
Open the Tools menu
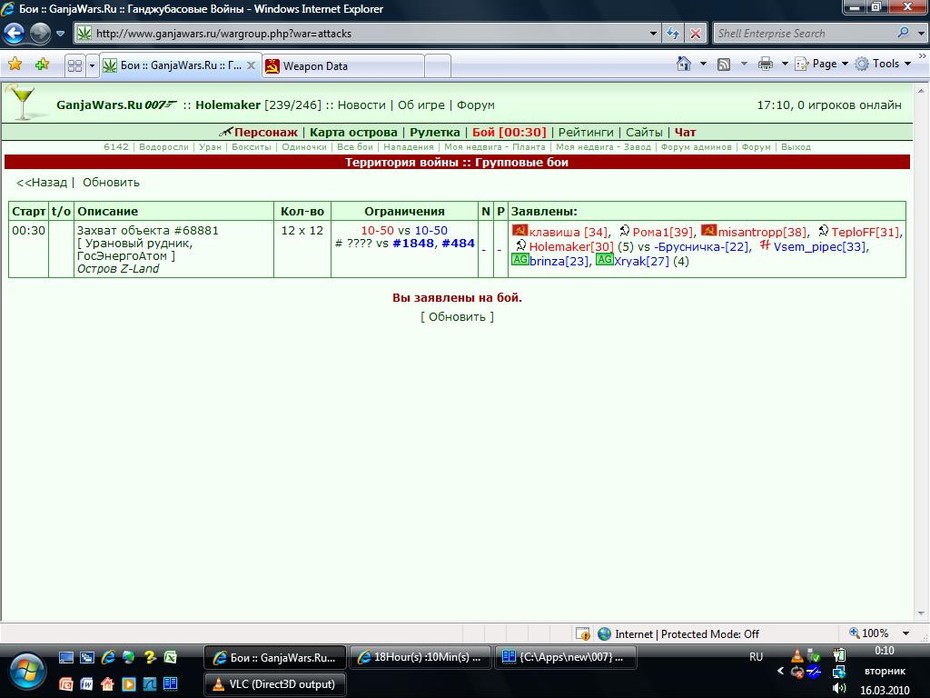[x=883, y=63]
